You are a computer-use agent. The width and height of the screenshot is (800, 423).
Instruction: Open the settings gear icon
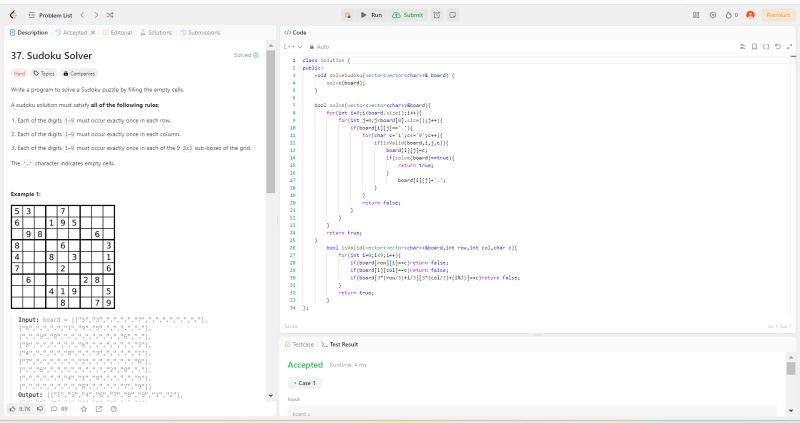[x=713, y=15]
